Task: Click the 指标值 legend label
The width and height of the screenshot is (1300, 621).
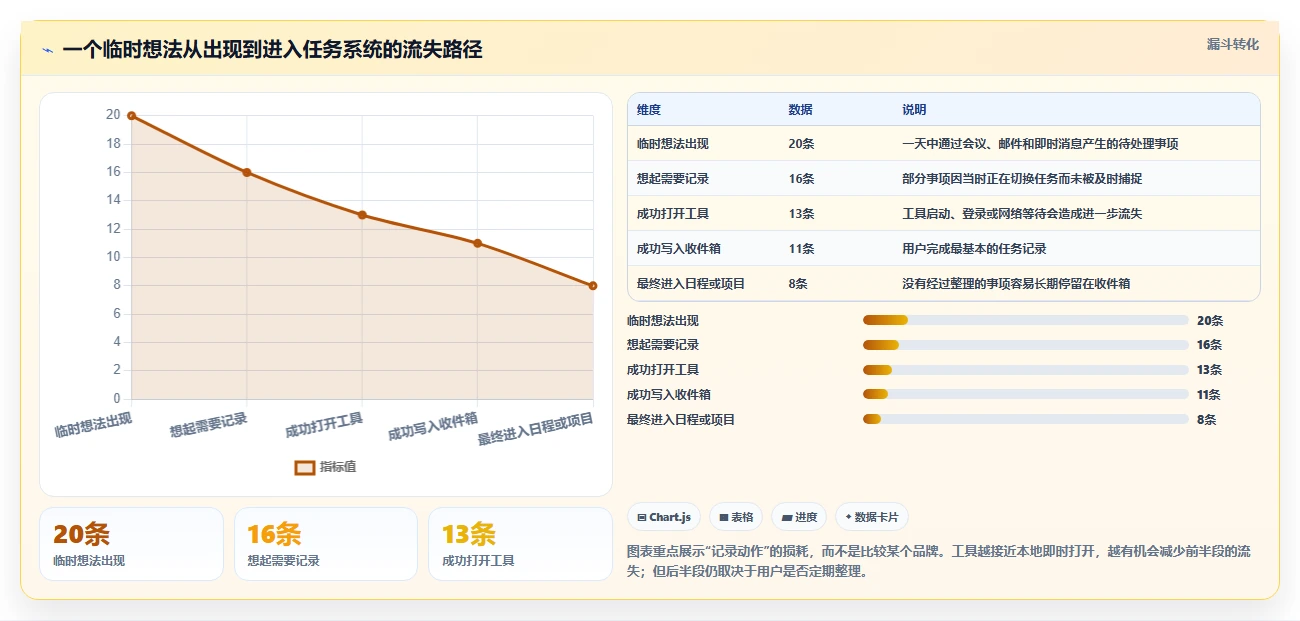Action: tap(338, 467)
